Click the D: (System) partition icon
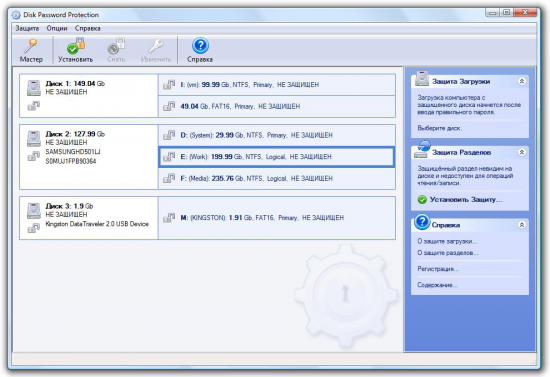 [169, 135]
